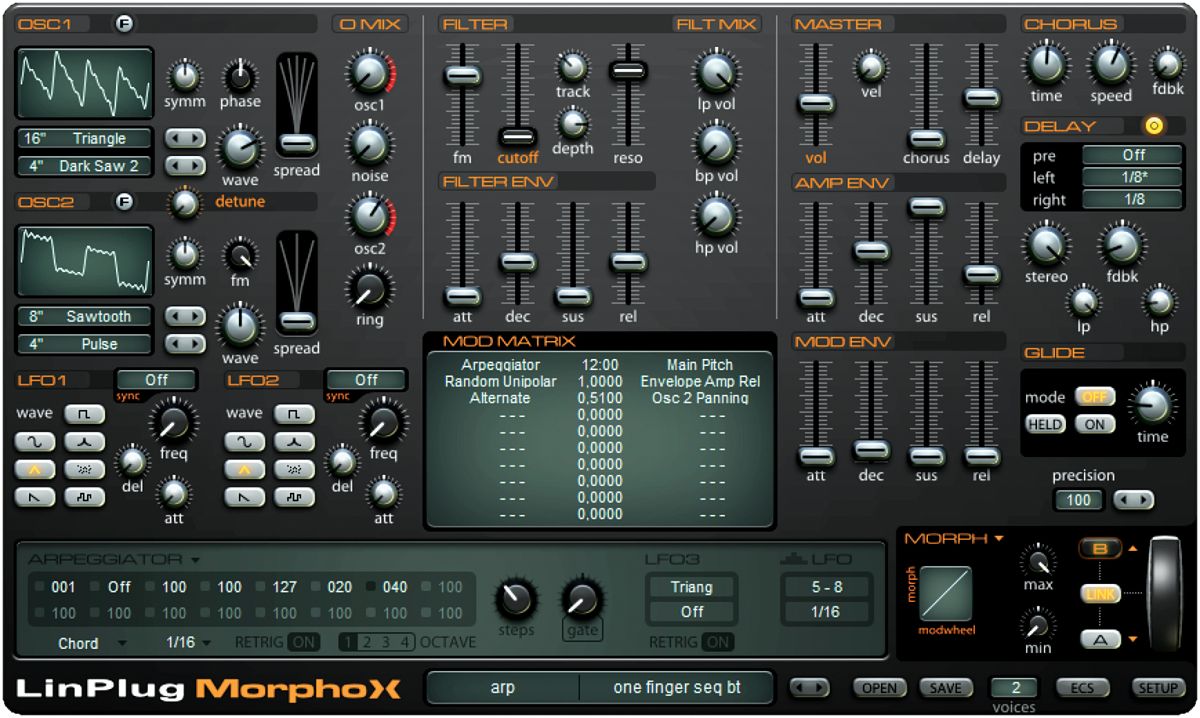Click 'Envelope Amp Rel' in mod matrix

click(x=700, y=381)
